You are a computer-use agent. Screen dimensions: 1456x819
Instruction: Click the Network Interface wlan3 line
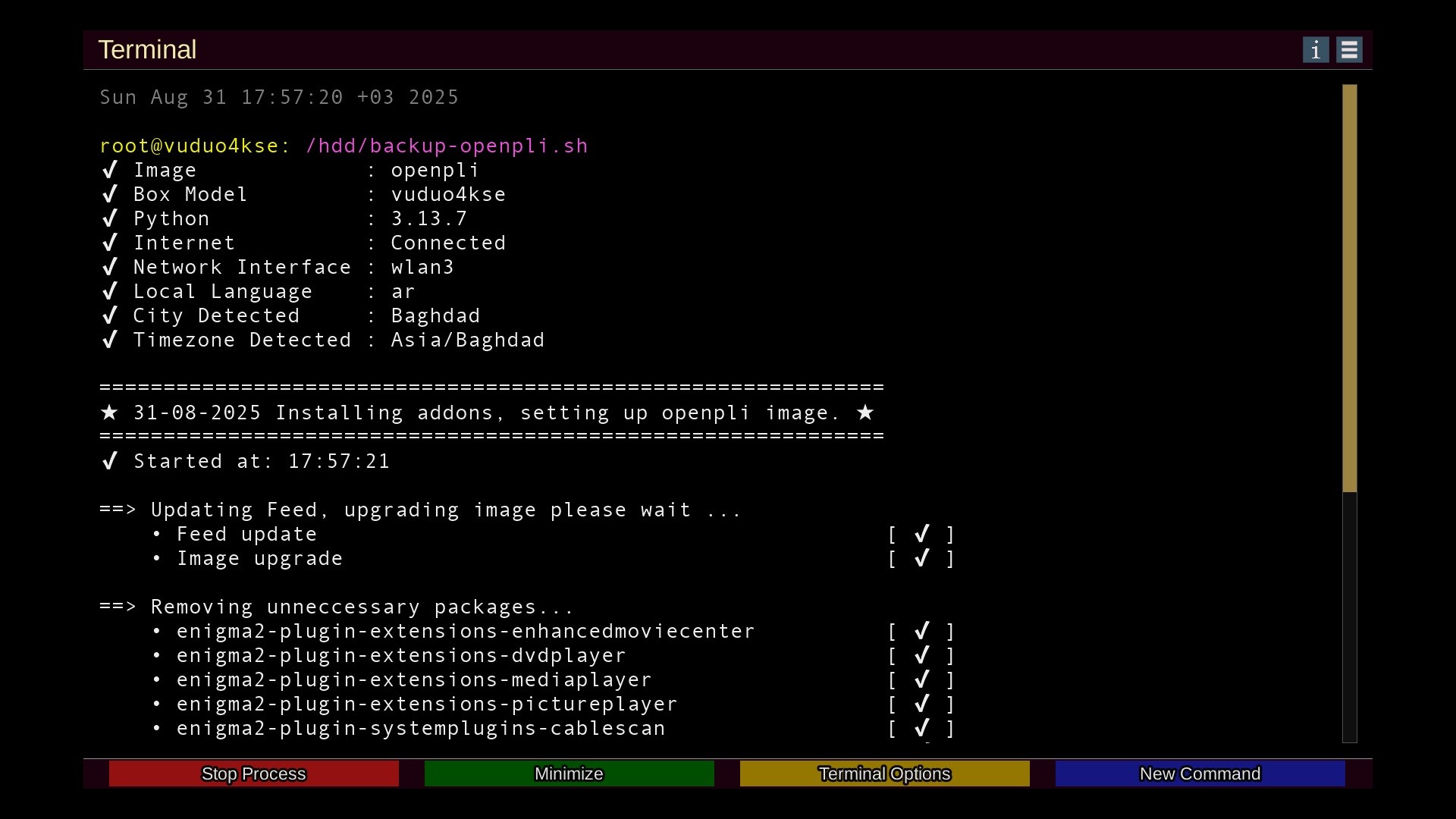tap(278, 268)
